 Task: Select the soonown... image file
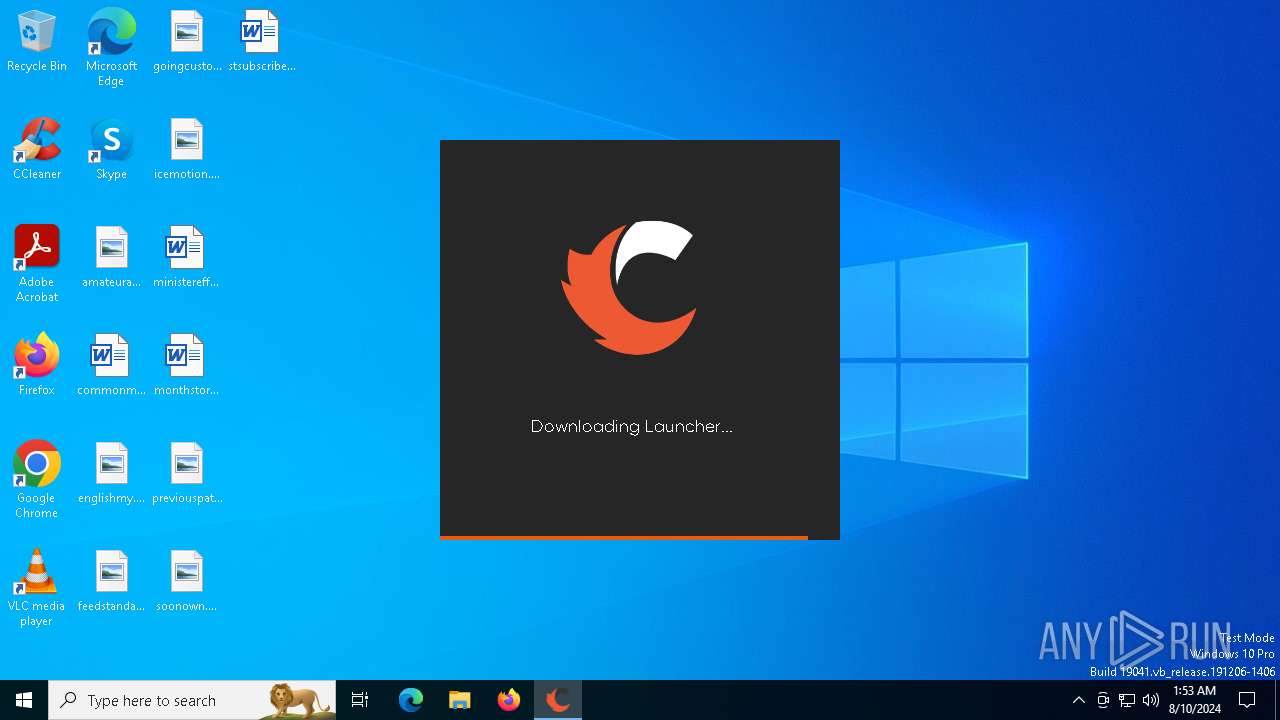click(x=187, y=581)
